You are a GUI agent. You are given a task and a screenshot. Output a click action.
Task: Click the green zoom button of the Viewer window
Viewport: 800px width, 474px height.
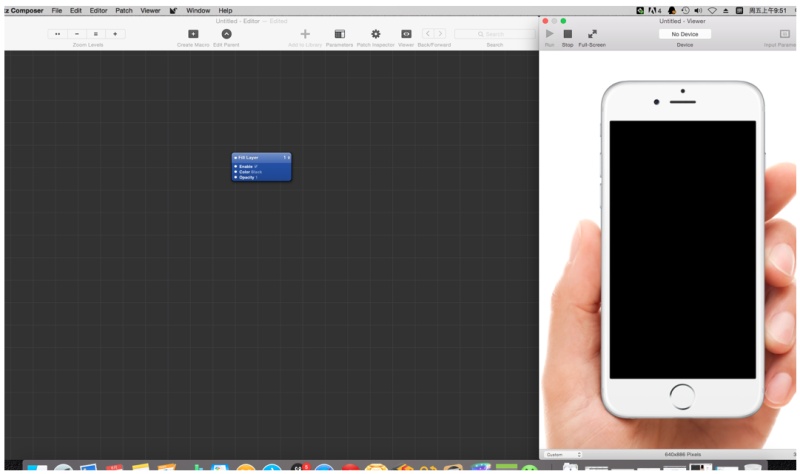[563, 21]
